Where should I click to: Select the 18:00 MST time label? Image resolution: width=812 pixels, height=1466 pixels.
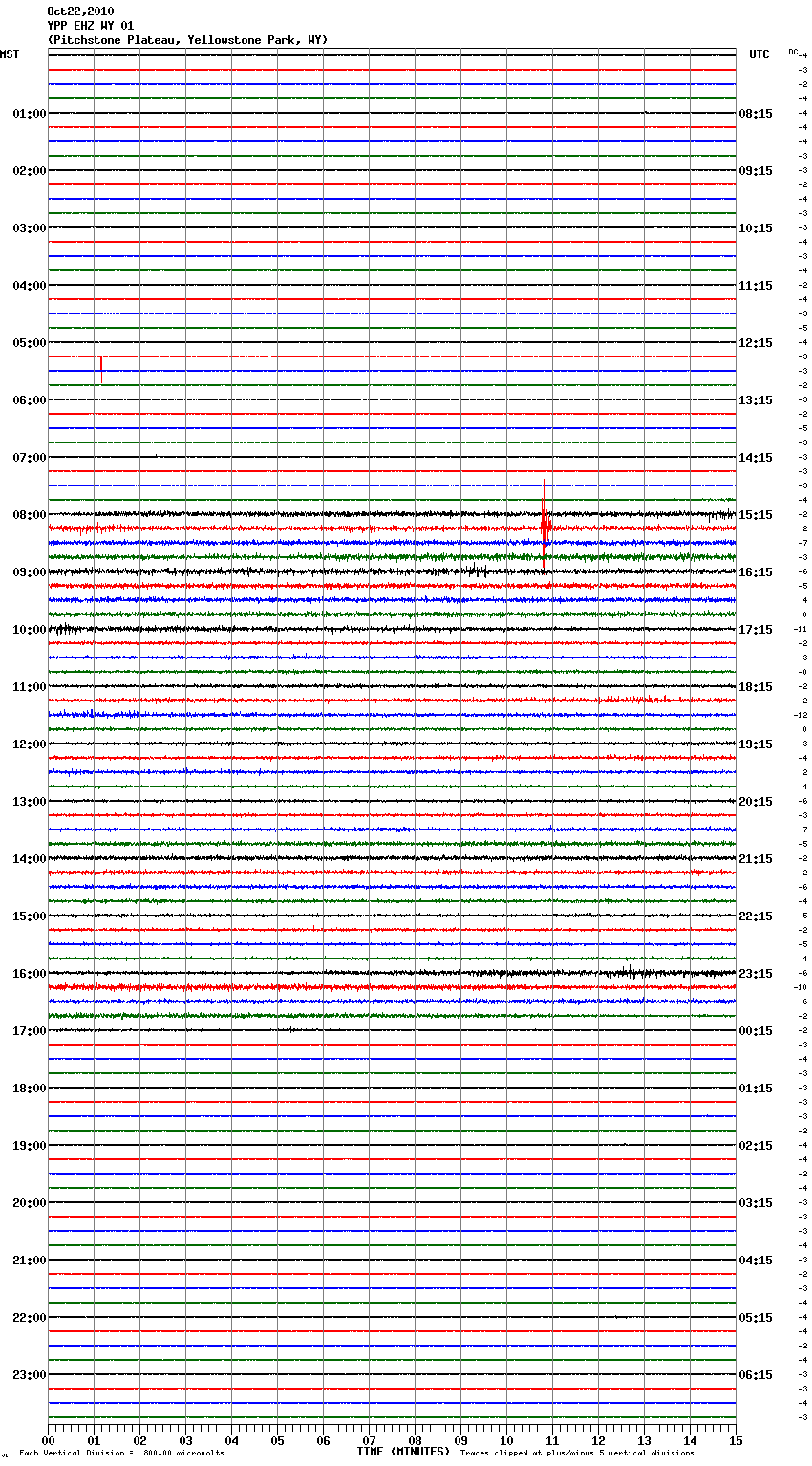click(30, 1089)
